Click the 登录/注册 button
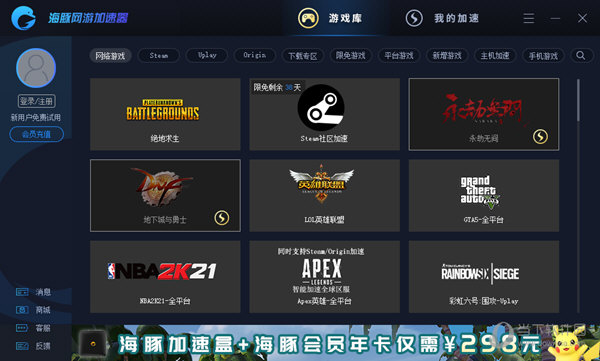This screenshot has width=600, height=361. click(36, 101)
